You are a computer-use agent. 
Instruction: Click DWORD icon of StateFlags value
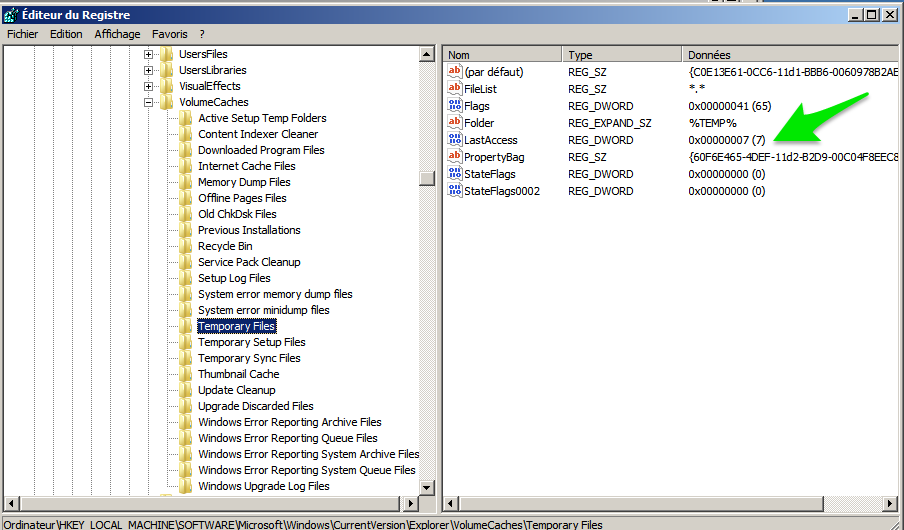(455, 174)
